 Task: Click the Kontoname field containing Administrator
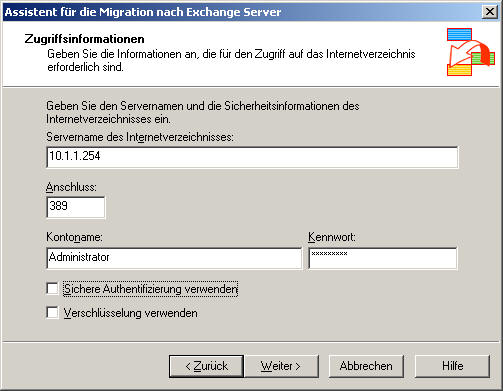[x=174, y=258]
